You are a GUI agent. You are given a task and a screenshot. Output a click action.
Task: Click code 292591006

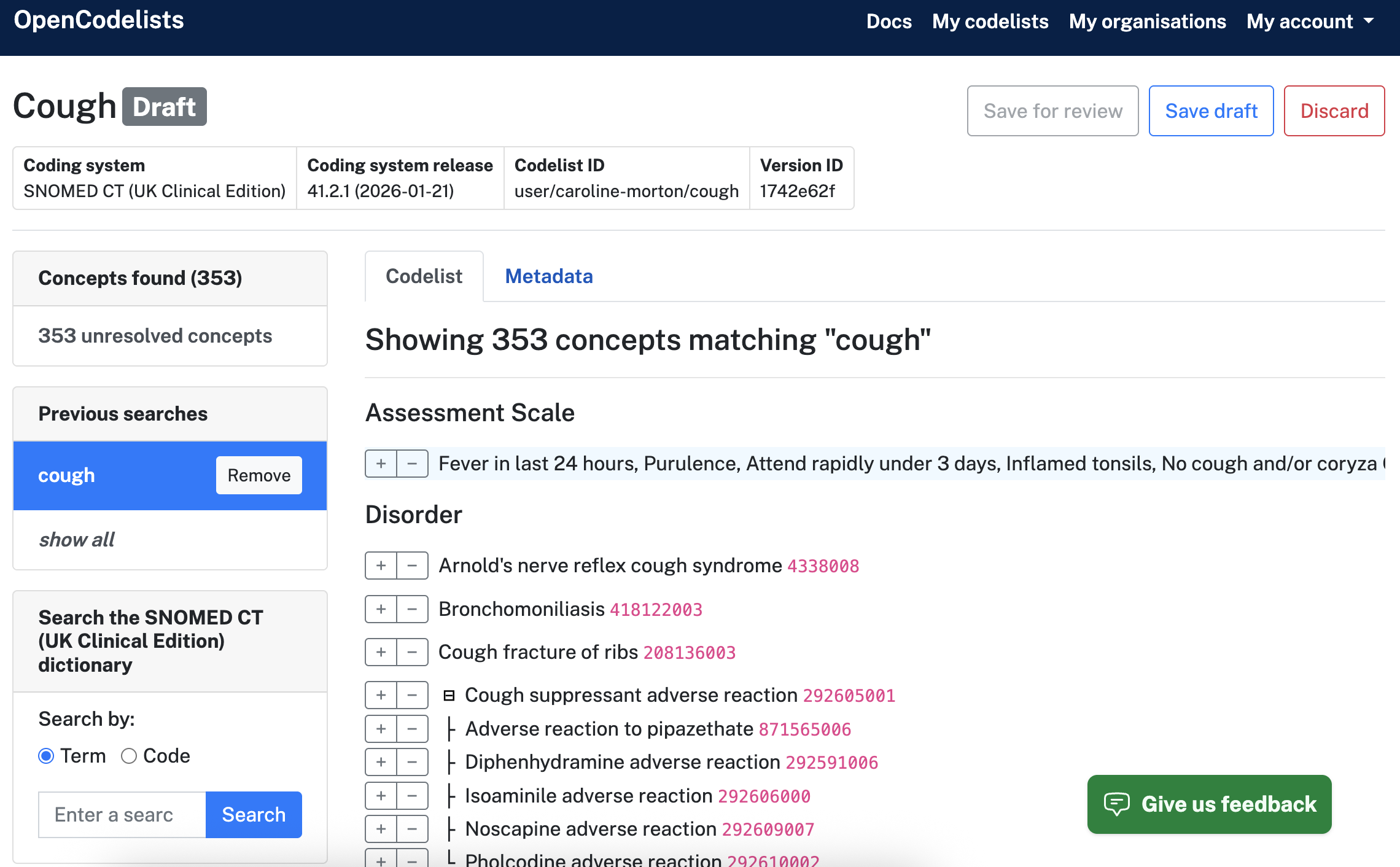(x=832, y=763)
